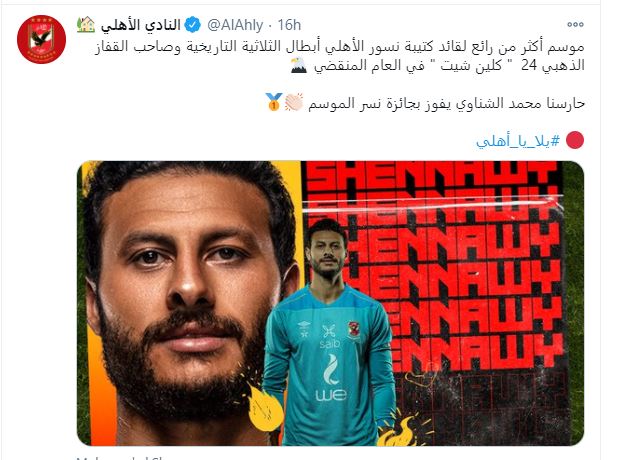619x460 pixels.
Task: Click the red circle emoji beside the hashtag
Action: click(574, 141)
